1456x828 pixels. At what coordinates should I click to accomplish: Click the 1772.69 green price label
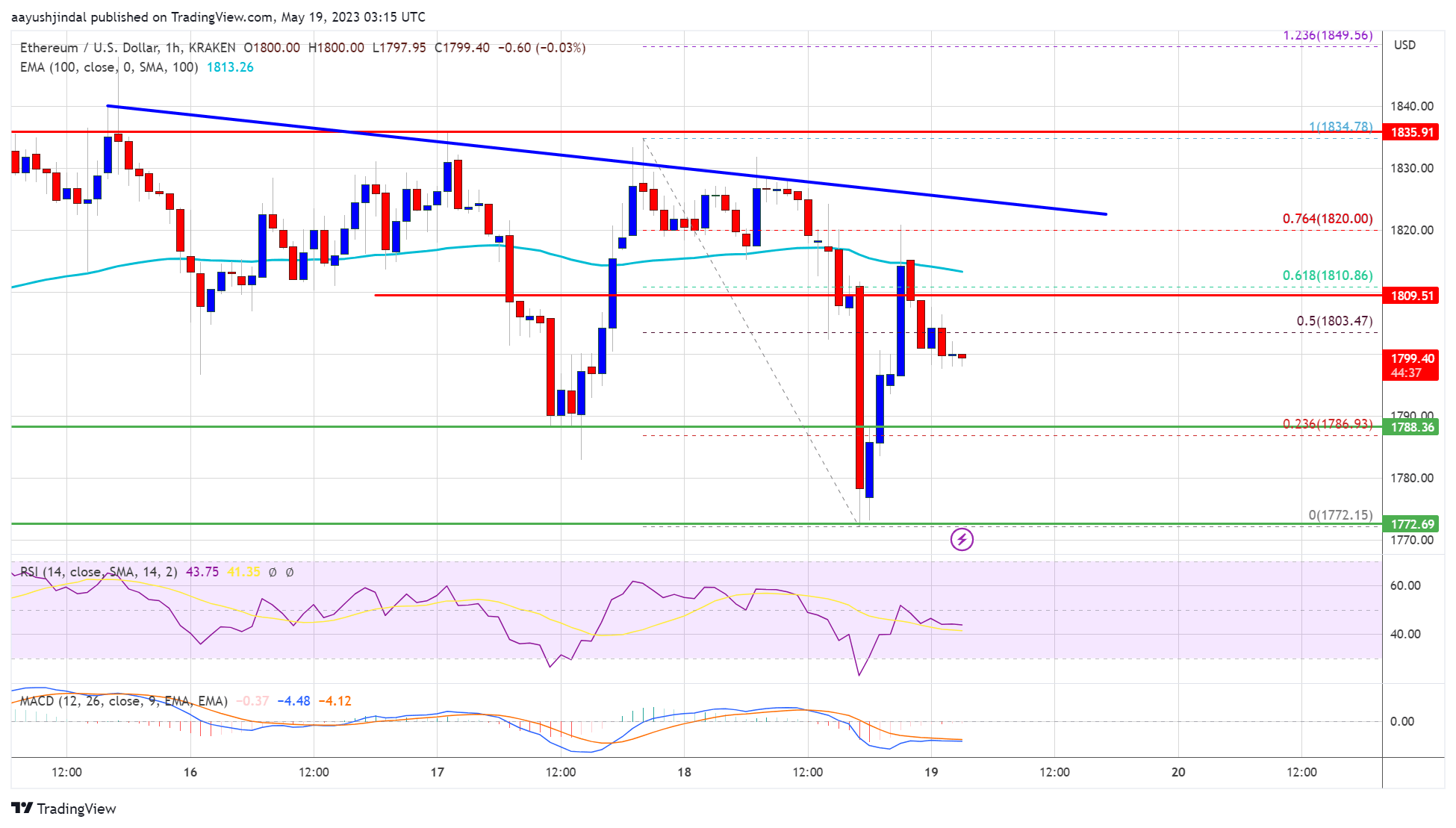[1410, 524]
